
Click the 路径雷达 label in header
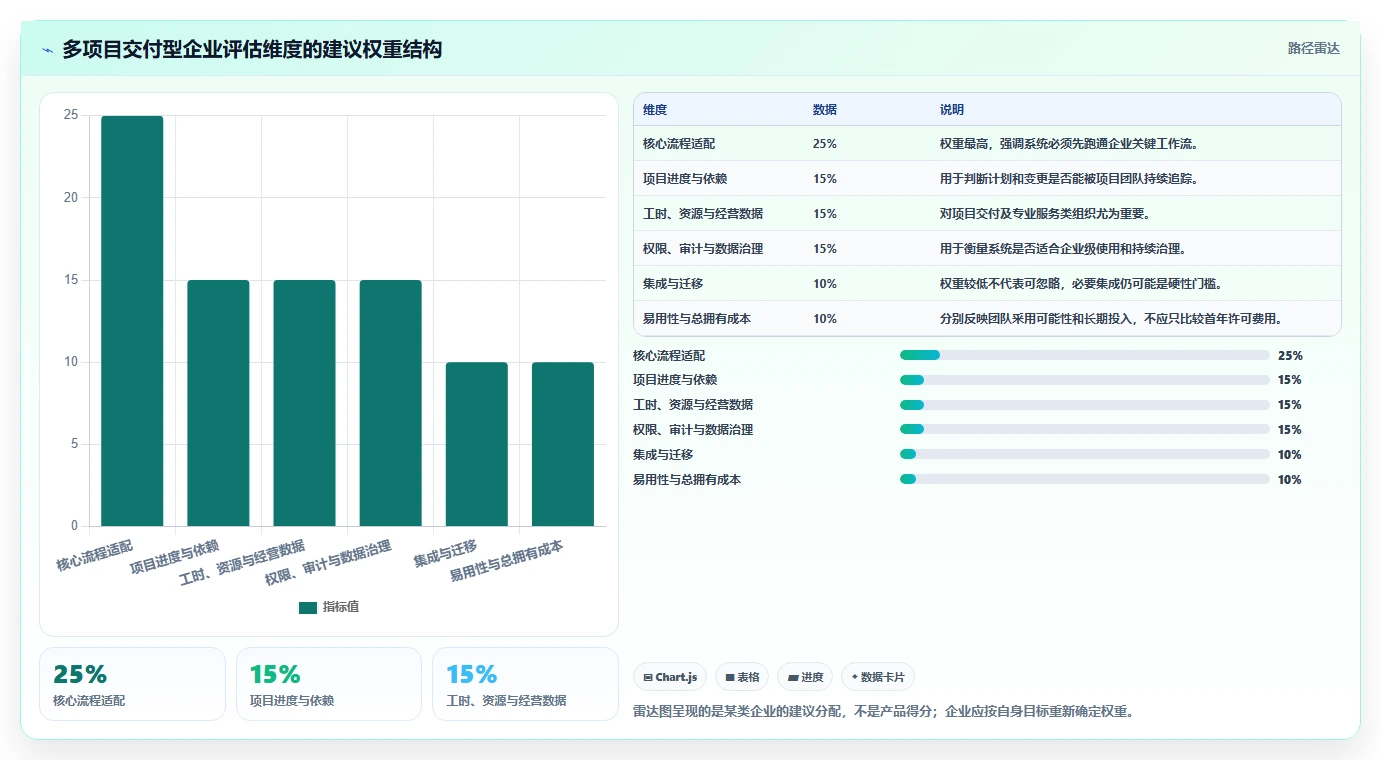coord(1313,48)
